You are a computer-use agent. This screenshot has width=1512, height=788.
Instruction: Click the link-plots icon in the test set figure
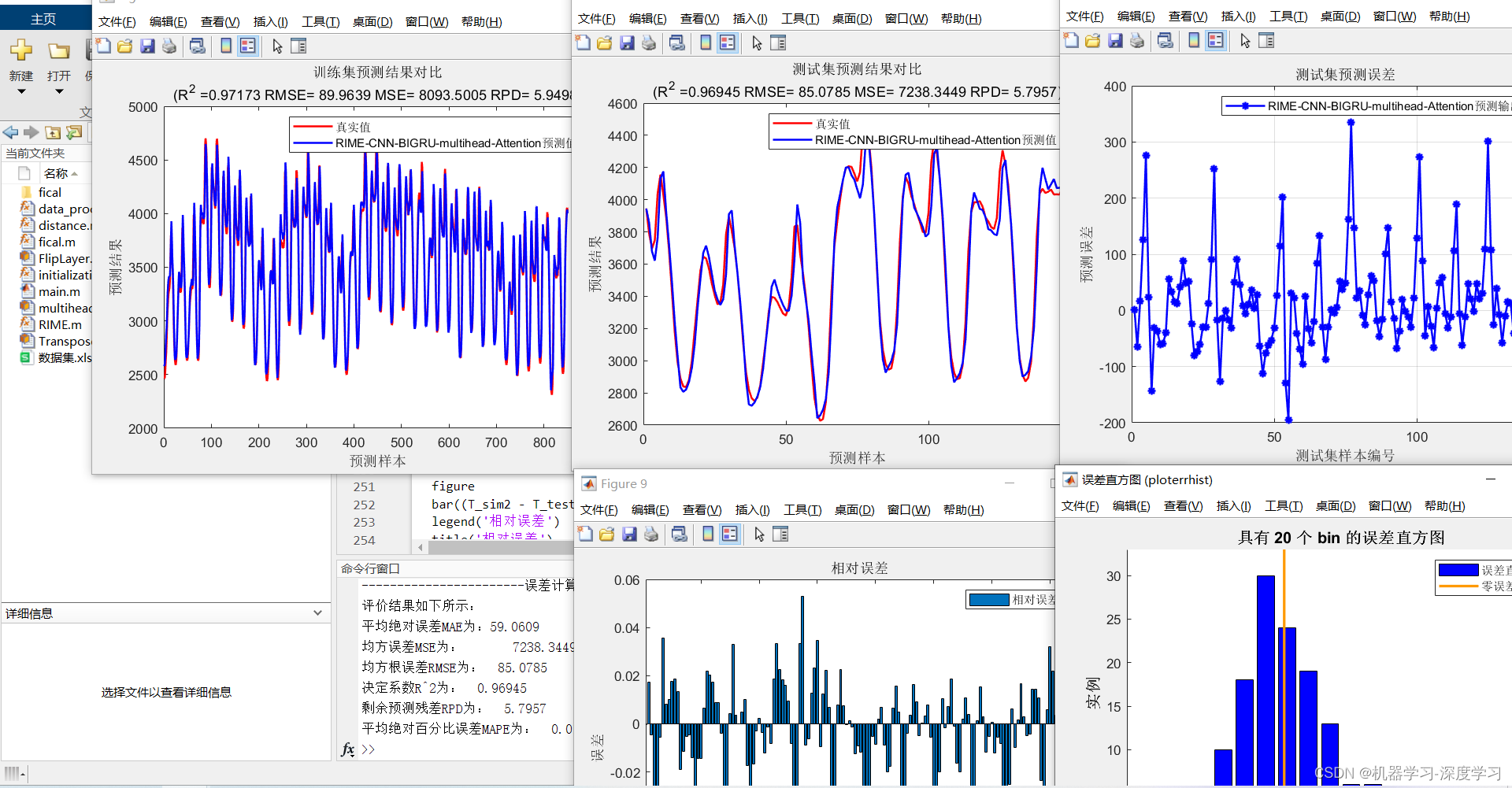coord(677,43)
